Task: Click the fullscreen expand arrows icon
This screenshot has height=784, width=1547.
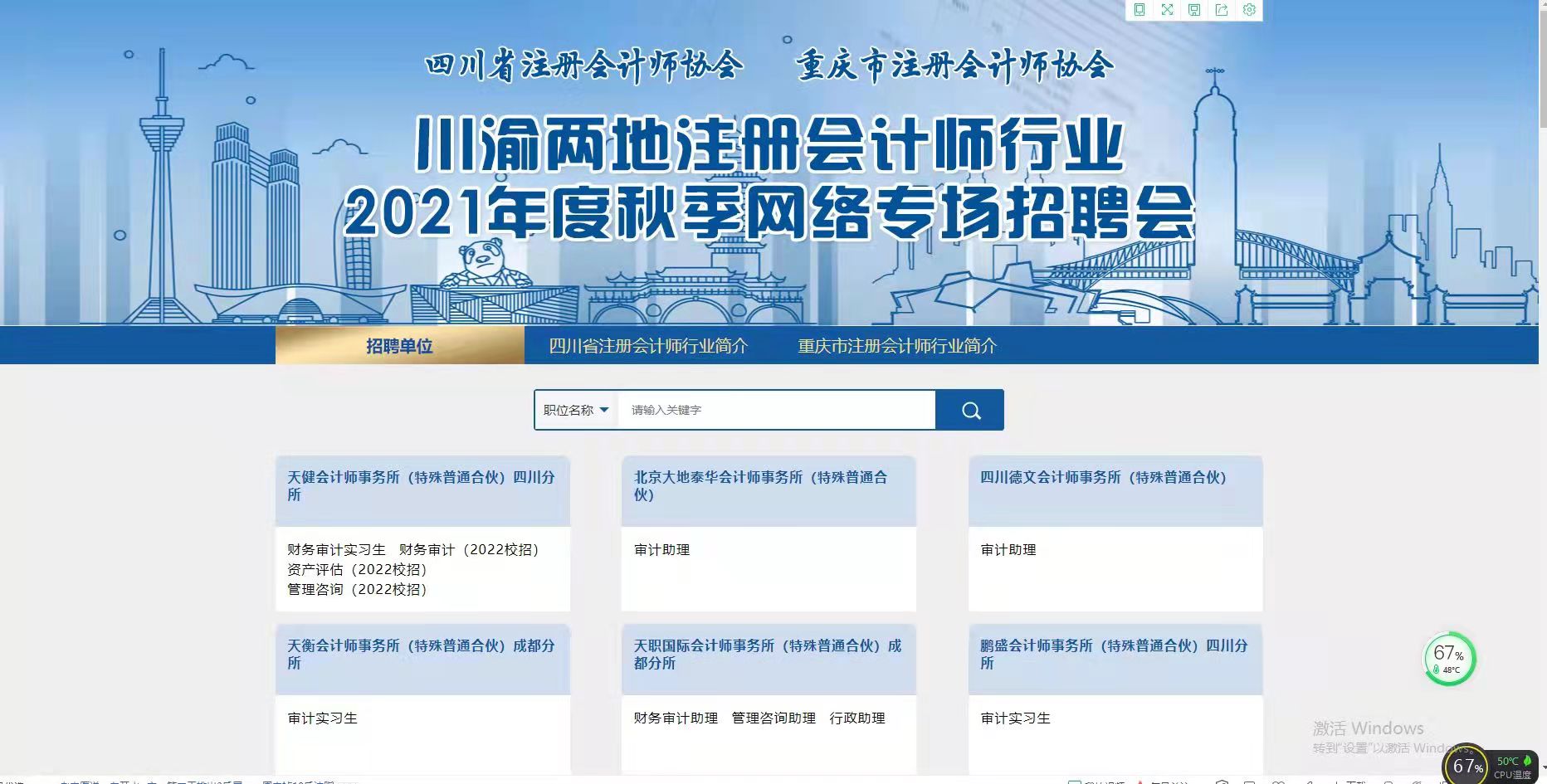Action: pyautogui.click(x=1167, y=10)
